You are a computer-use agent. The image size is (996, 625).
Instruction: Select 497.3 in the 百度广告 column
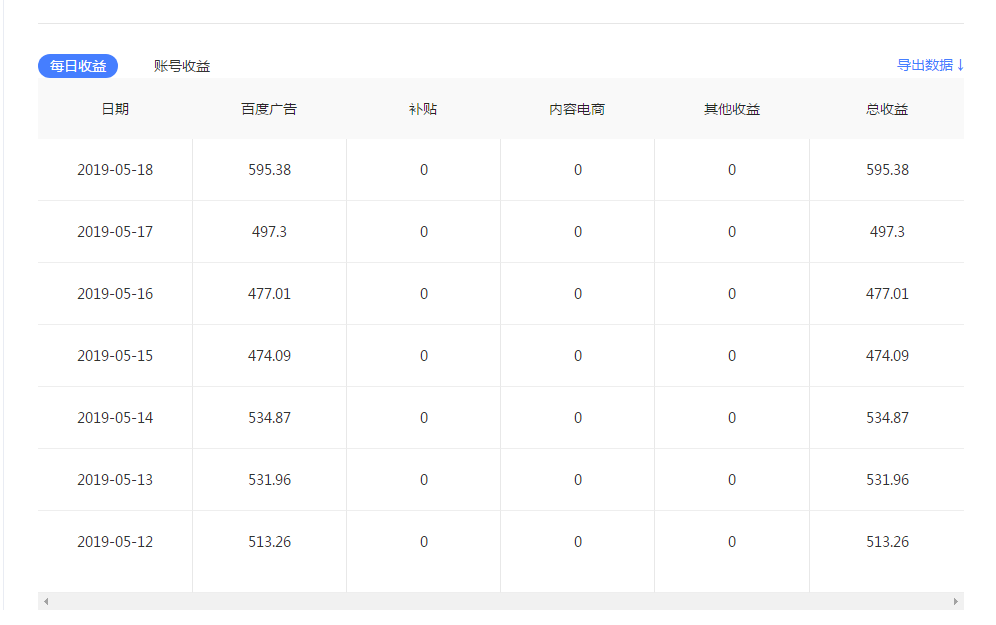pos(269,232)
